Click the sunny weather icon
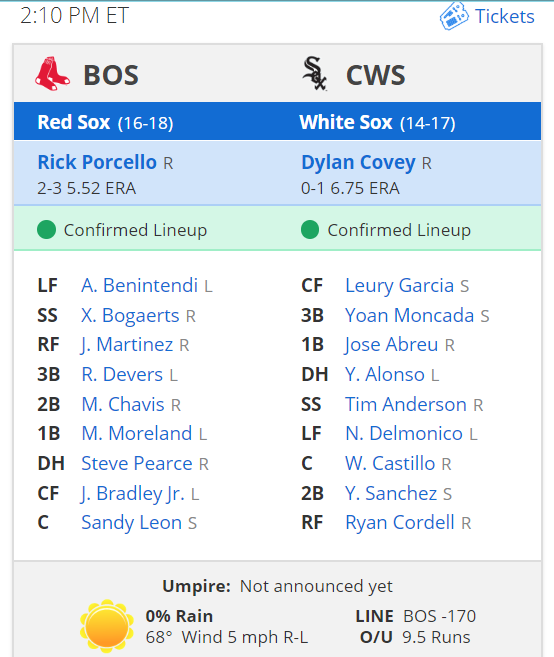This screenshot has height=657, width=554. coord(107,626)
